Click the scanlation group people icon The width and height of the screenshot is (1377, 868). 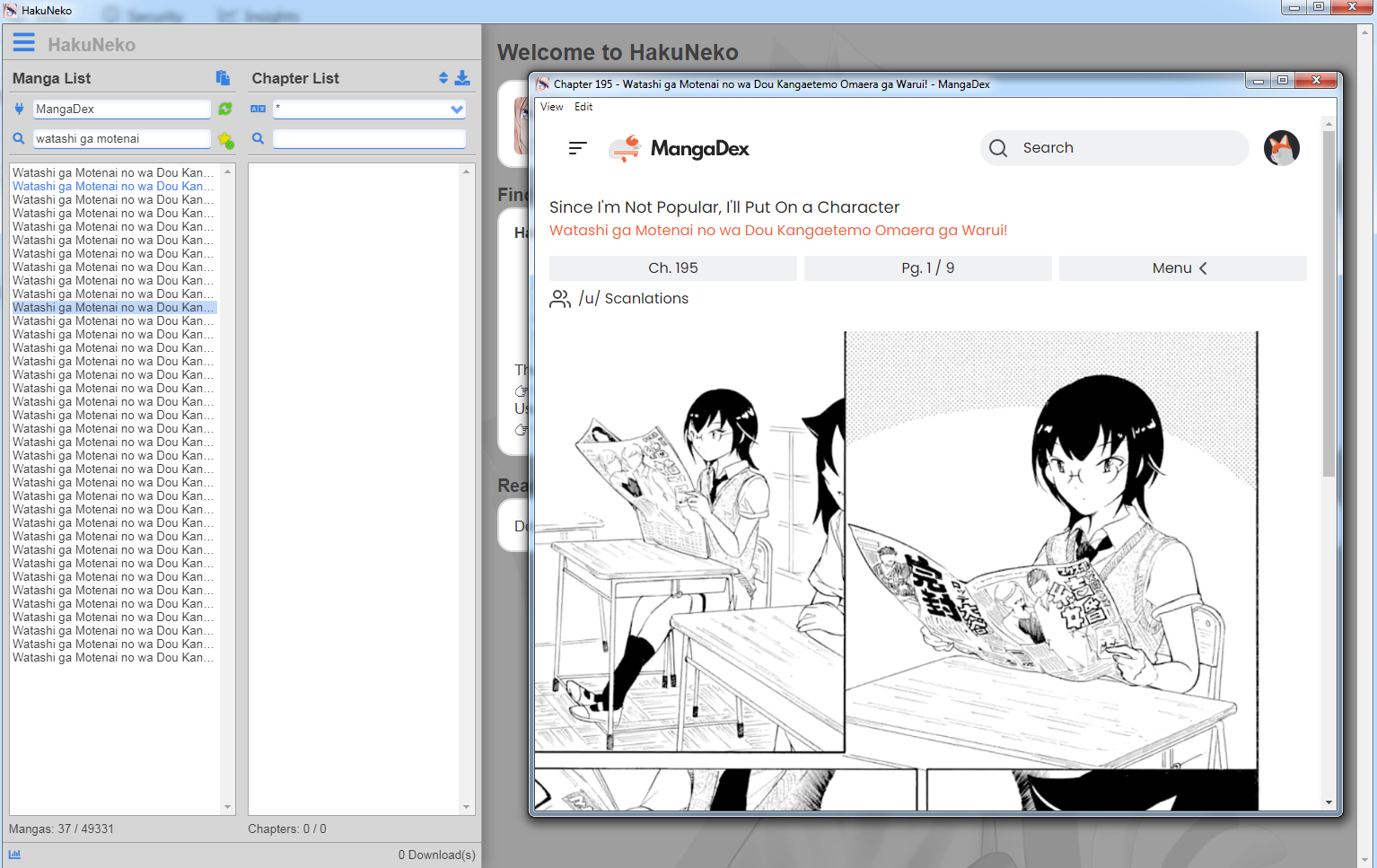[x=560, y=299]
